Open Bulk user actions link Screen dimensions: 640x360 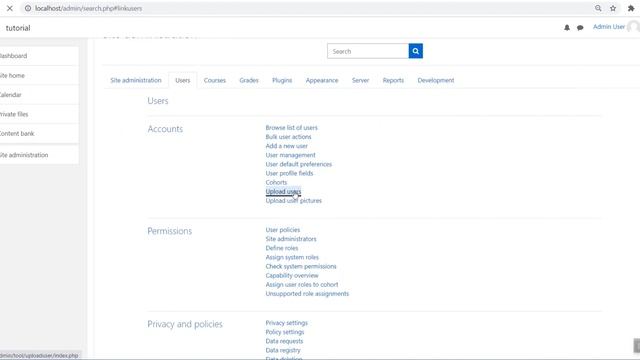288,137
